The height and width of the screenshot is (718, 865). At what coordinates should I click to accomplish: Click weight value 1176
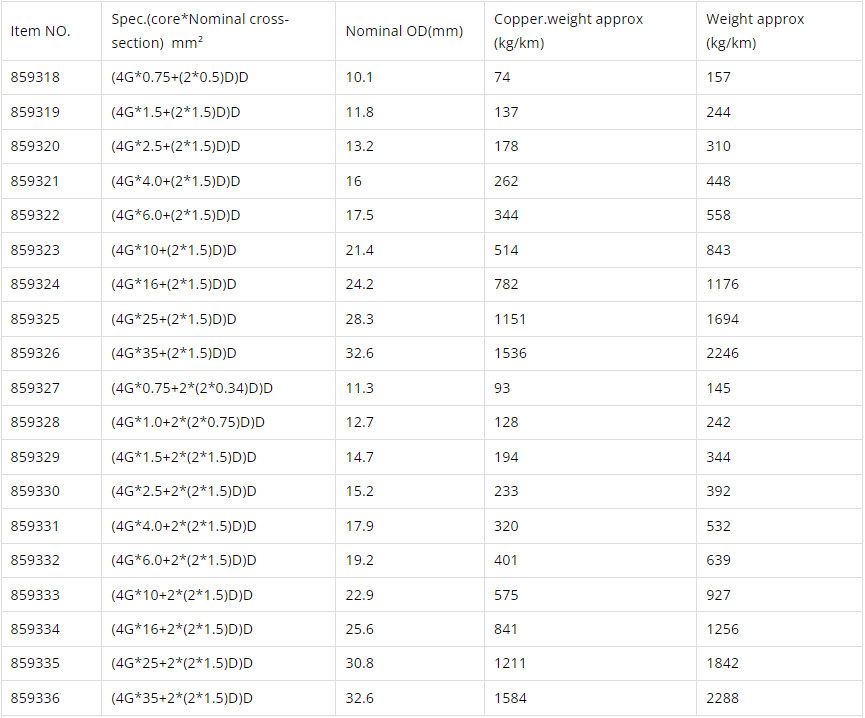tap(722, 284)
